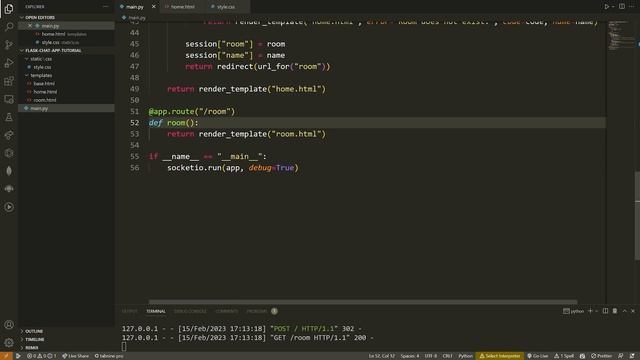640x360 pixels.
Task: Maximize the panel size chevron
Action: [x=624, y=311]
